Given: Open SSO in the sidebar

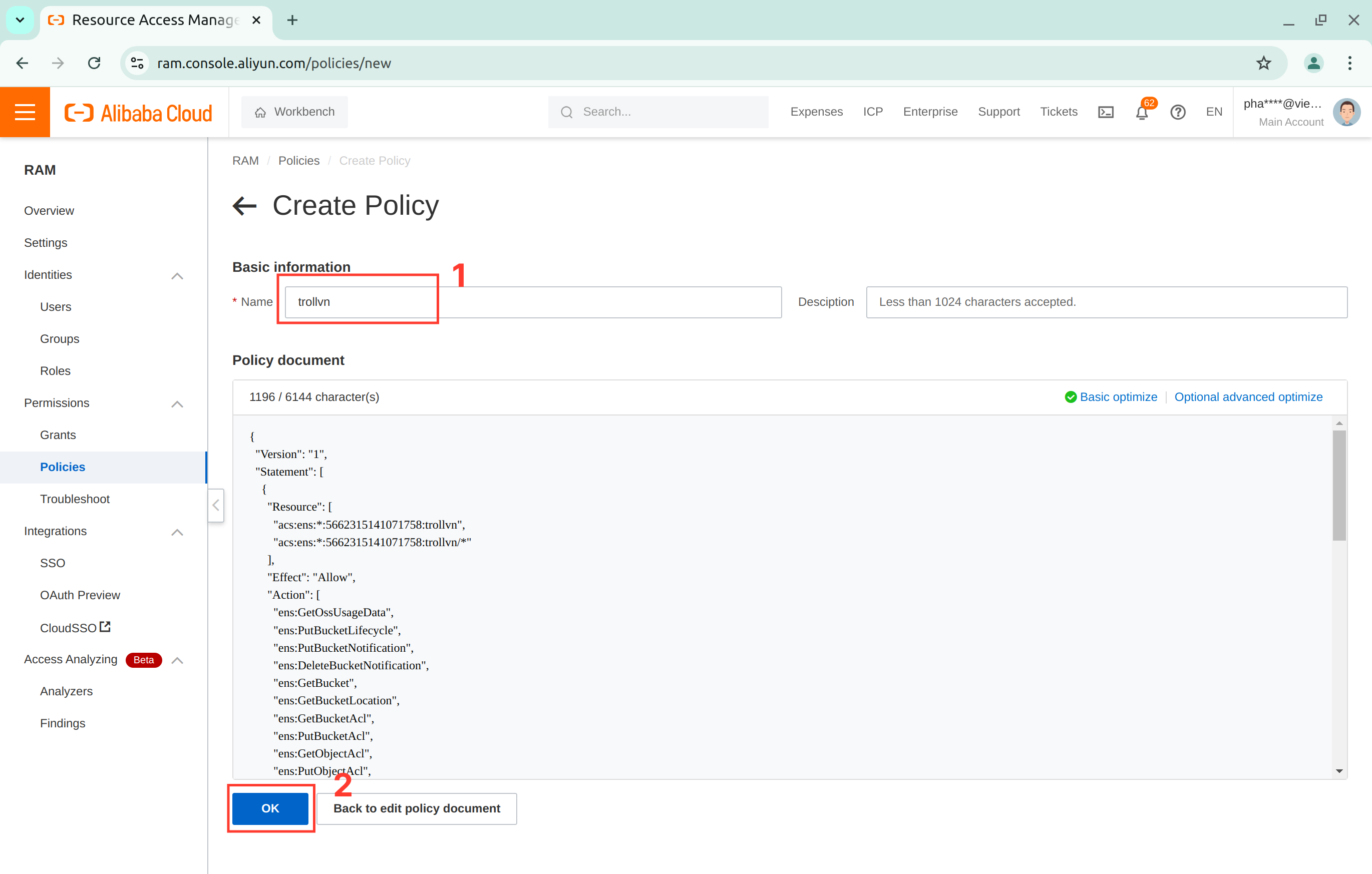Looking at the screenshot, I should tap(53, 563).
